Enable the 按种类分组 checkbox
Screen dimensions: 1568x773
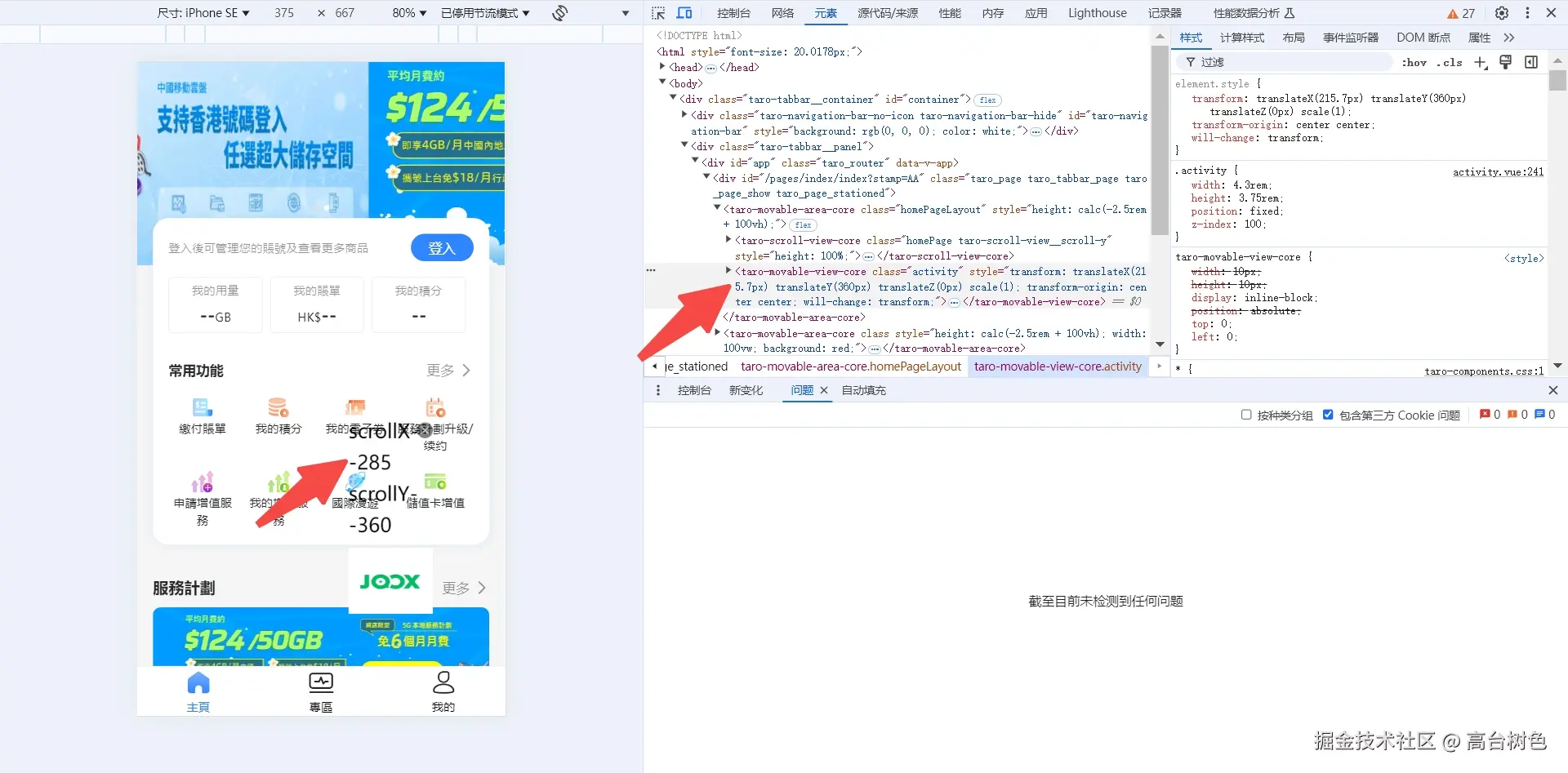pos(1246,415)
